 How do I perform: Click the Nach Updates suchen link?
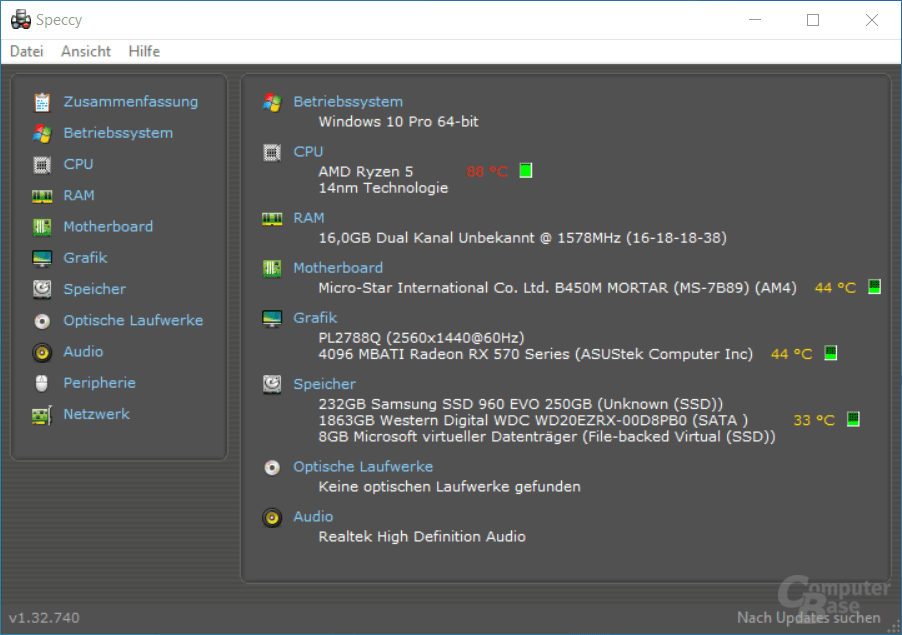808,617
